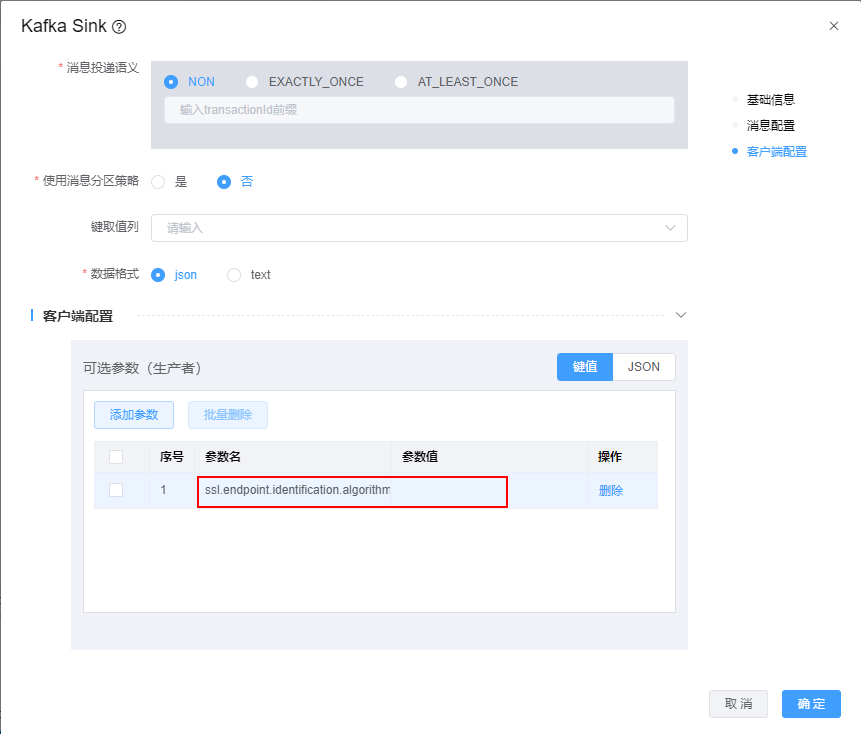The width and height of the screenshot is (861, 734).
Task: Switch to the JSON tab
Action: pos(643,367)
